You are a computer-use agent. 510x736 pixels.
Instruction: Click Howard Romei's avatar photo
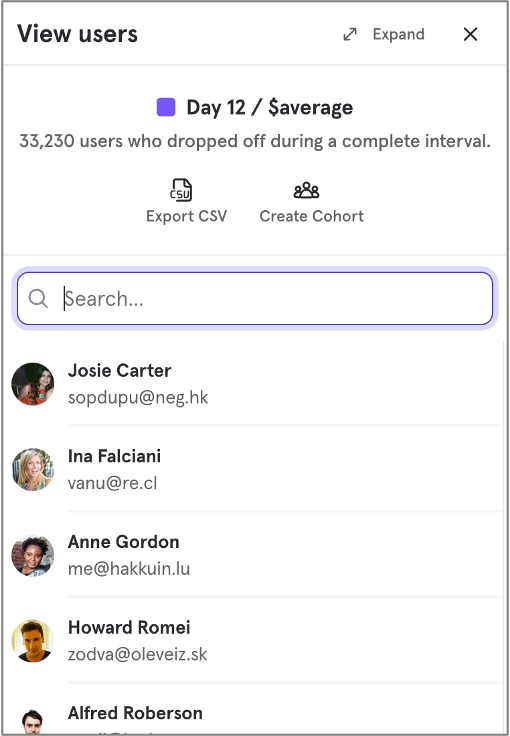(32, 641)
